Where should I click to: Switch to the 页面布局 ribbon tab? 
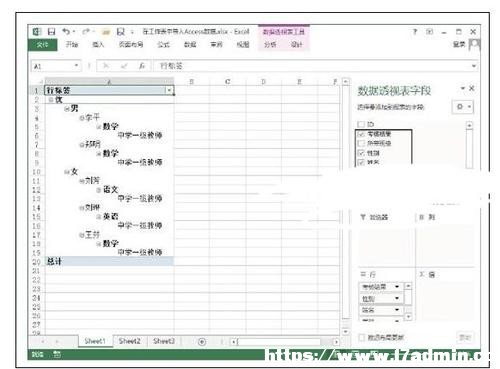(x=131, y=44)
